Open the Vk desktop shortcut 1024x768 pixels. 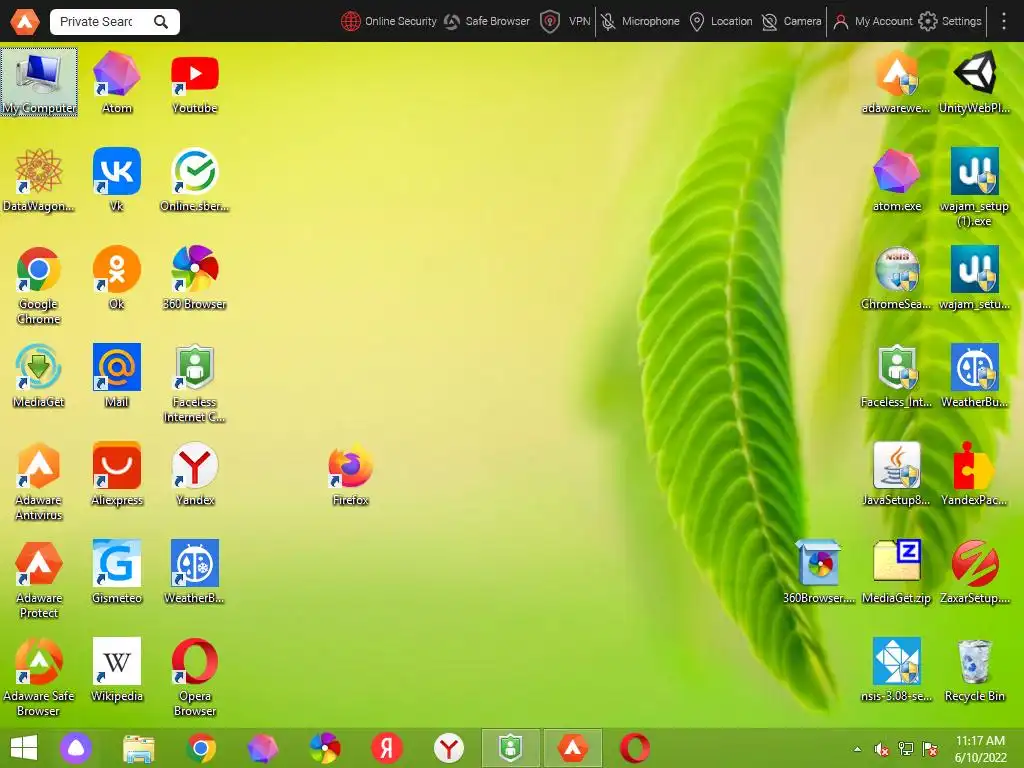116,180
